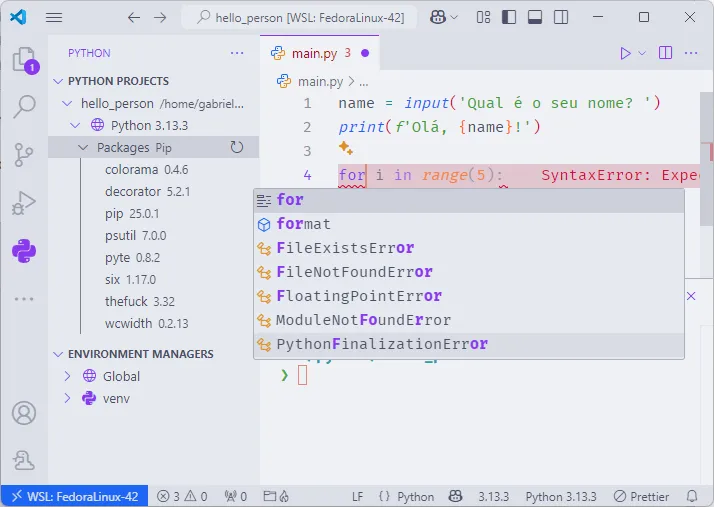The width and height of the screenshot is (714, 507).
Task: Choose 'for' keyword suggestion
Action: [x=469, y=200]
